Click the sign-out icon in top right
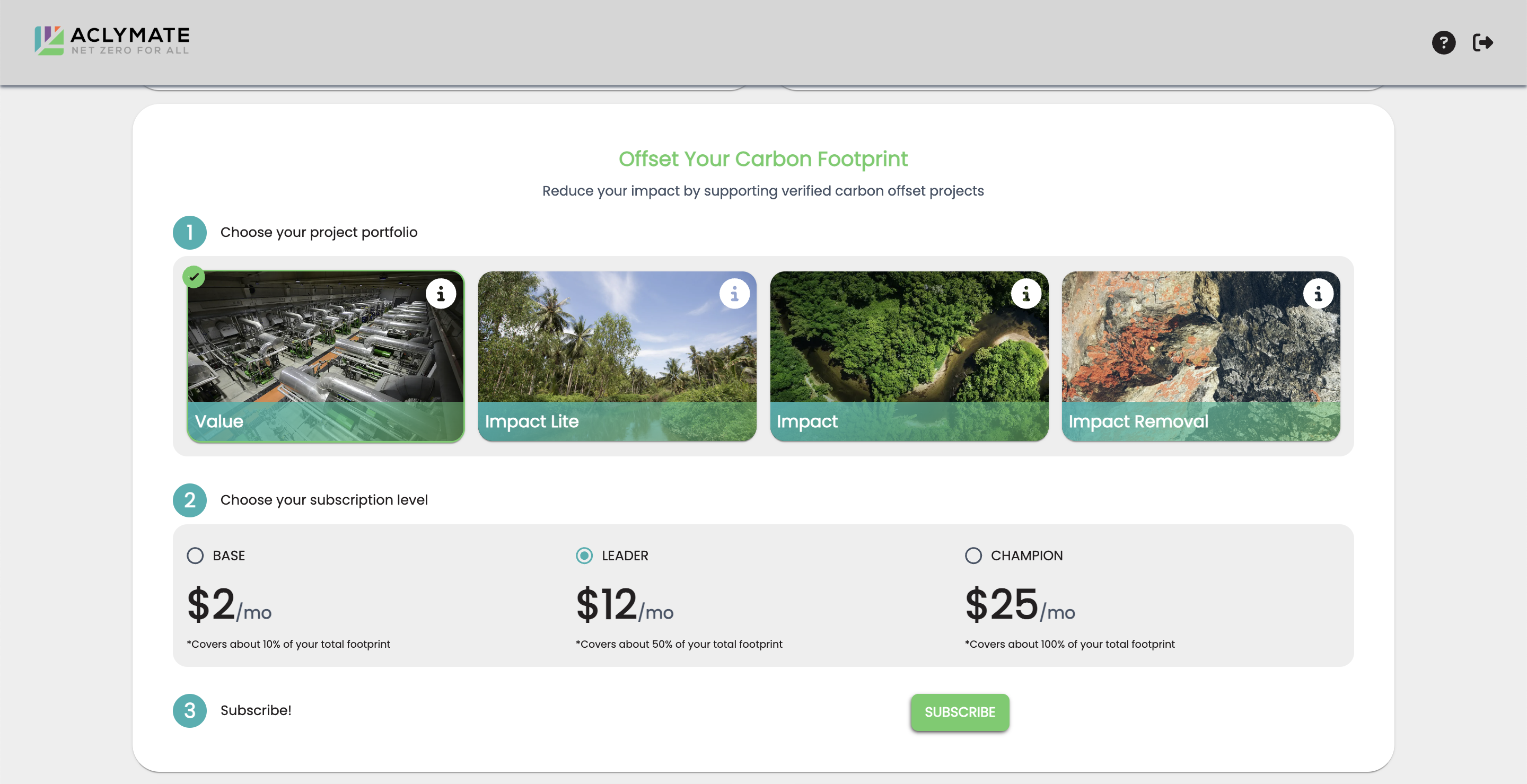 click(x=1484, y=42)
